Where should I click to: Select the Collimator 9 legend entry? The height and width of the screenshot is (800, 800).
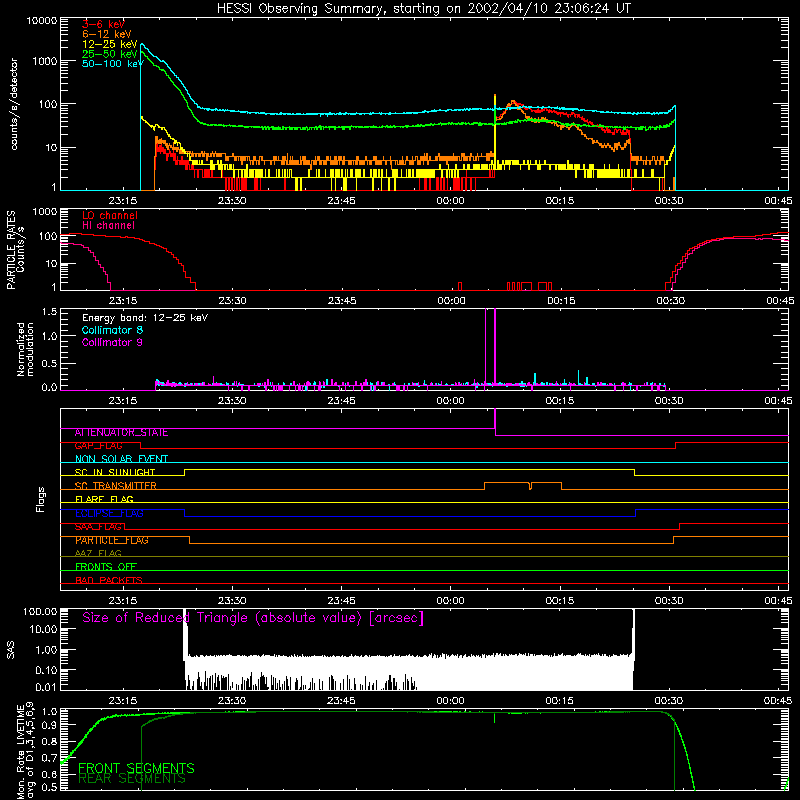pos(112,342)
